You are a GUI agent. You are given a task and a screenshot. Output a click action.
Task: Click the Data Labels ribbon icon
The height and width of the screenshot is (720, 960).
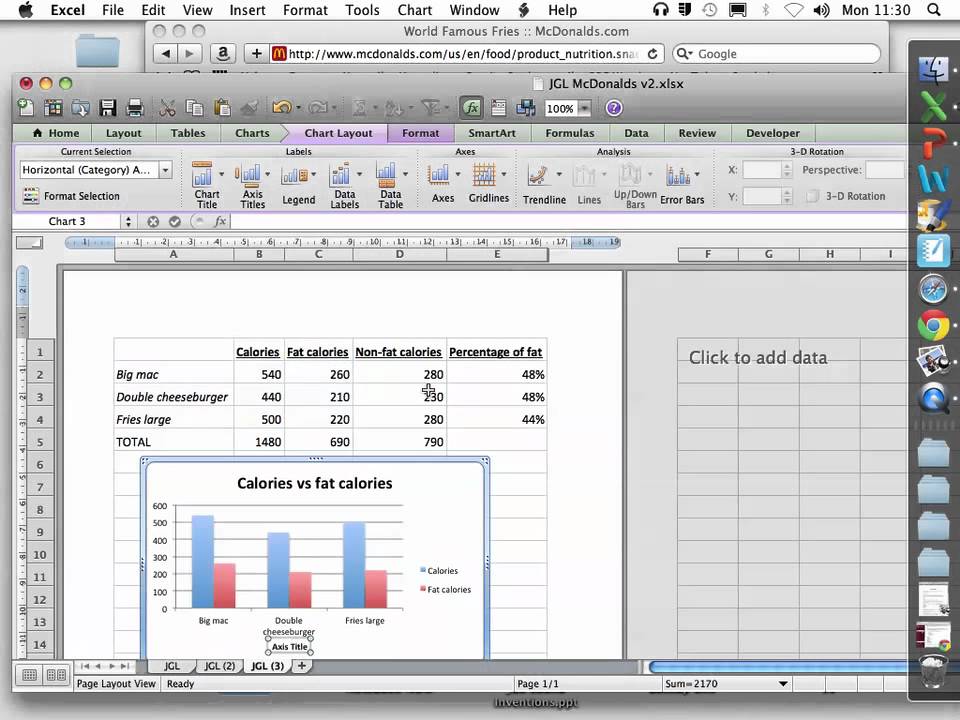tap(340, 174)
